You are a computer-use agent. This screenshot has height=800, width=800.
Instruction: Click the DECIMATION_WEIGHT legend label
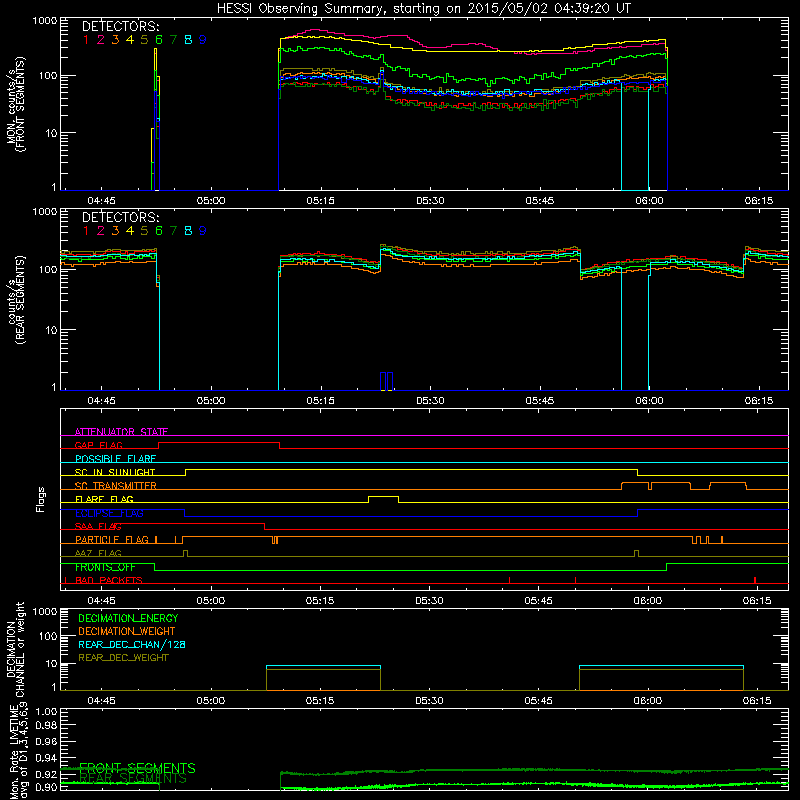[x=127, y=631]
